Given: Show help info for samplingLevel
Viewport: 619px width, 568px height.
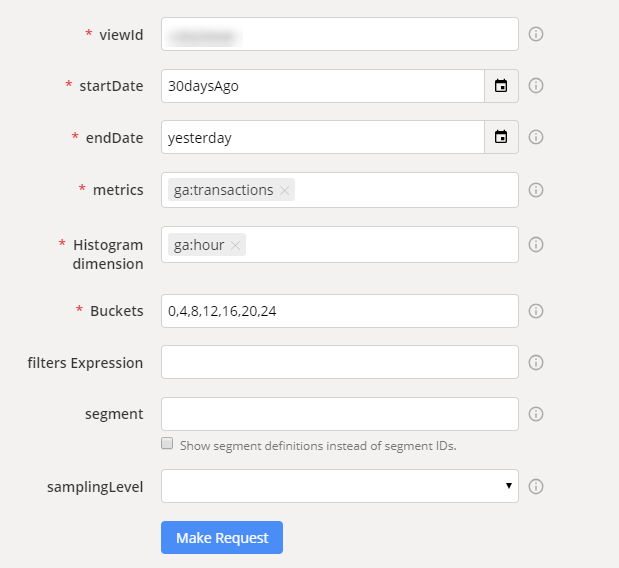Looking at the screenshot, I should 535,487.
